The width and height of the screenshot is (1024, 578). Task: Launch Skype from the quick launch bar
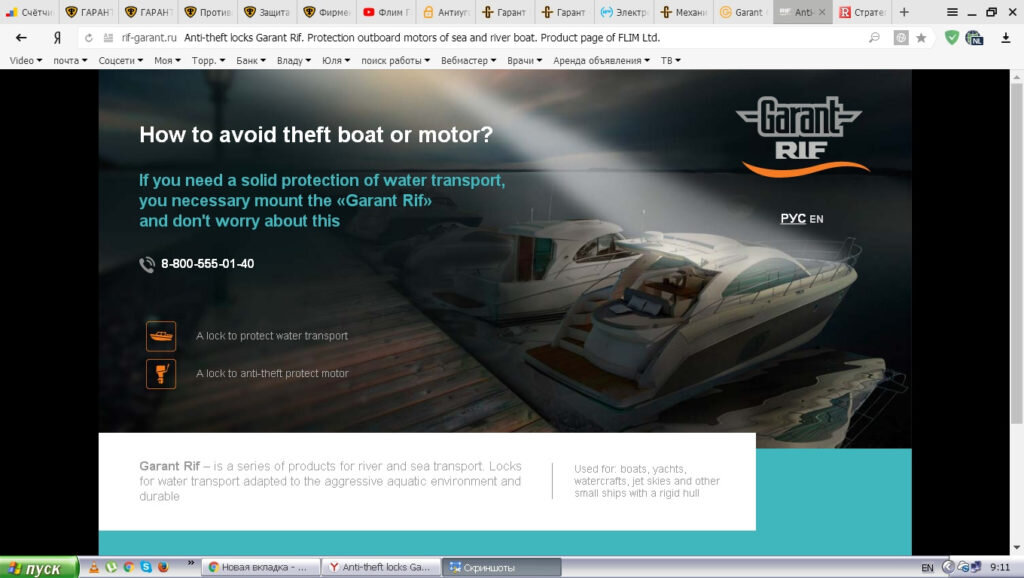click(x=146, y=567)
